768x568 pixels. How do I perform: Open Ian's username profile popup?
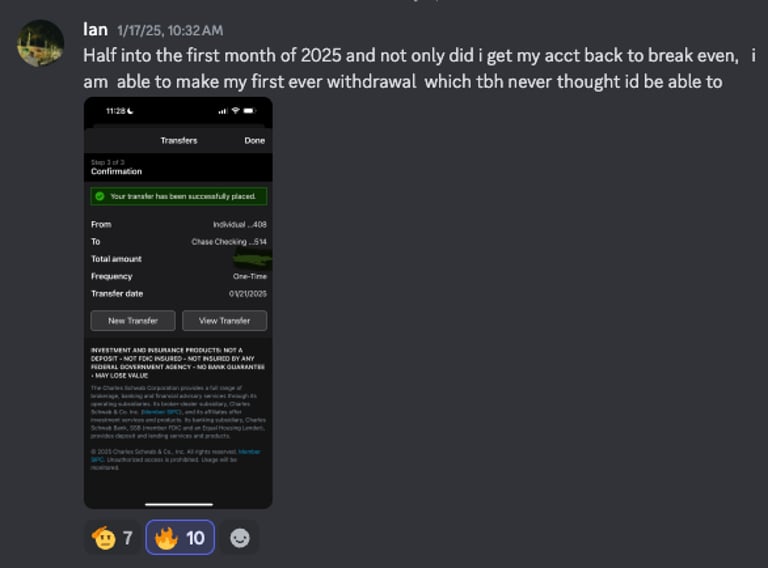pyautogui.click(x=96, y=30)
